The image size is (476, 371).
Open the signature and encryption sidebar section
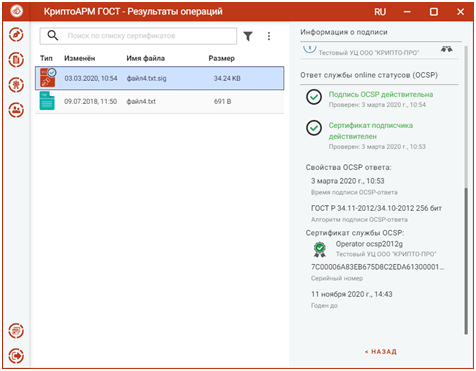tap(16, 35)
